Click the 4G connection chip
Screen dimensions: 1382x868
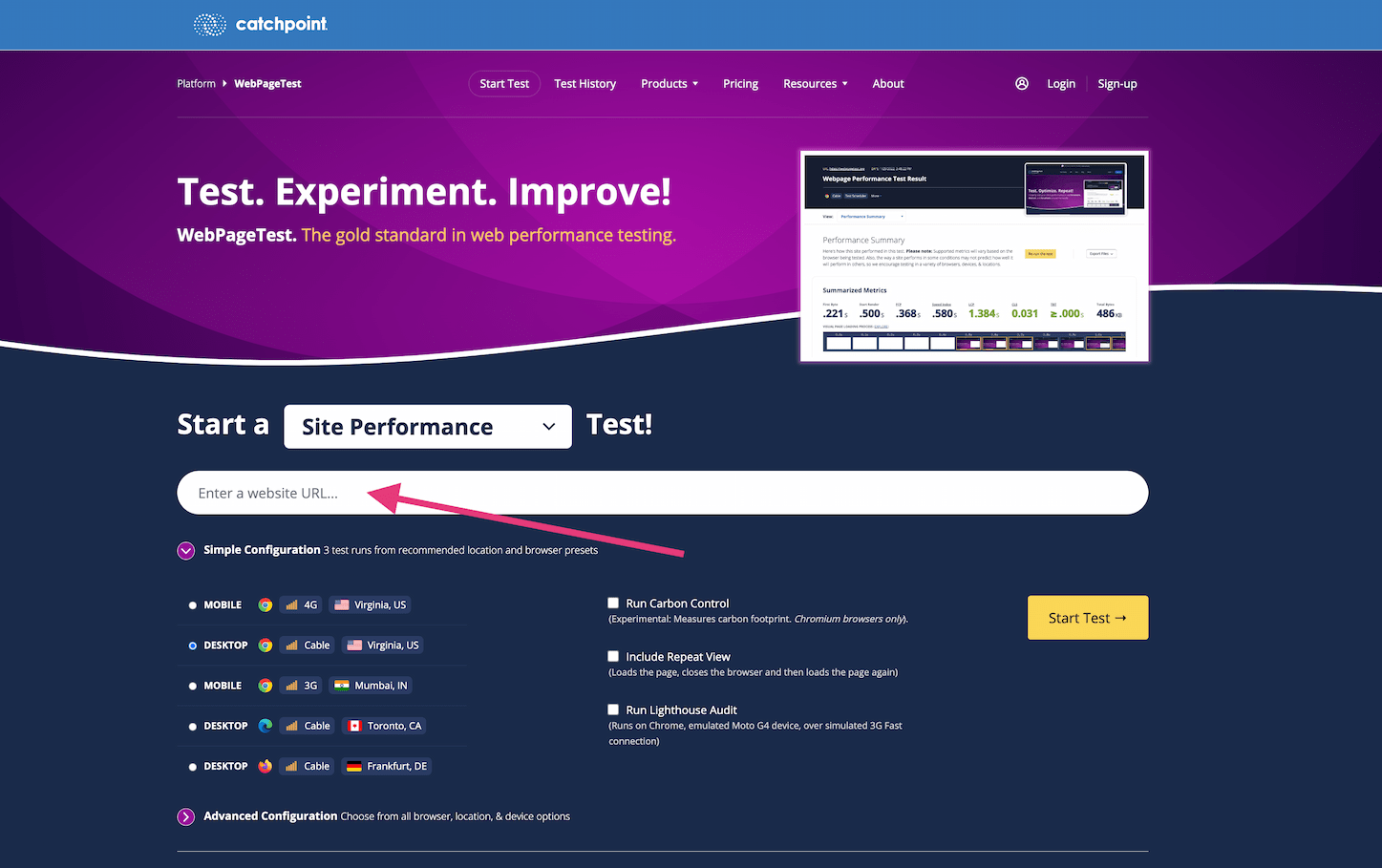click(301, 605)
